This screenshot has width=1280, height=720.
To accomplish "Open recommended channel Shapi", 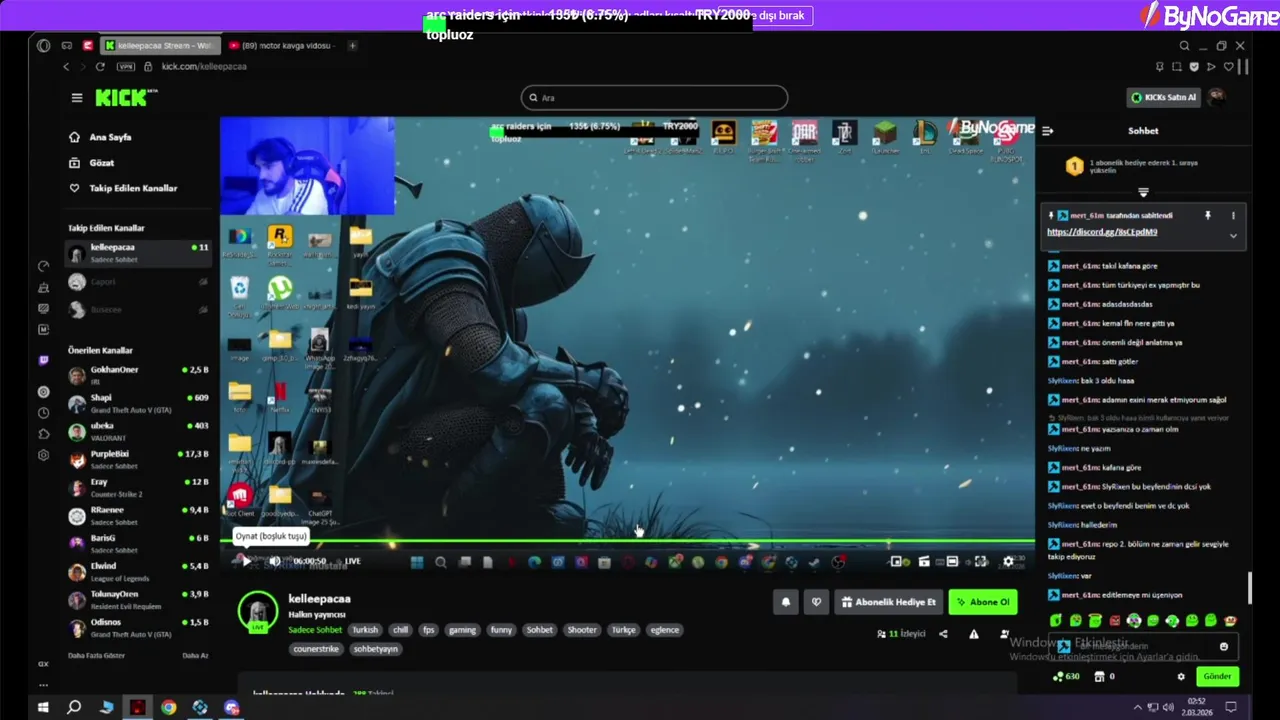I will [138, 403].
